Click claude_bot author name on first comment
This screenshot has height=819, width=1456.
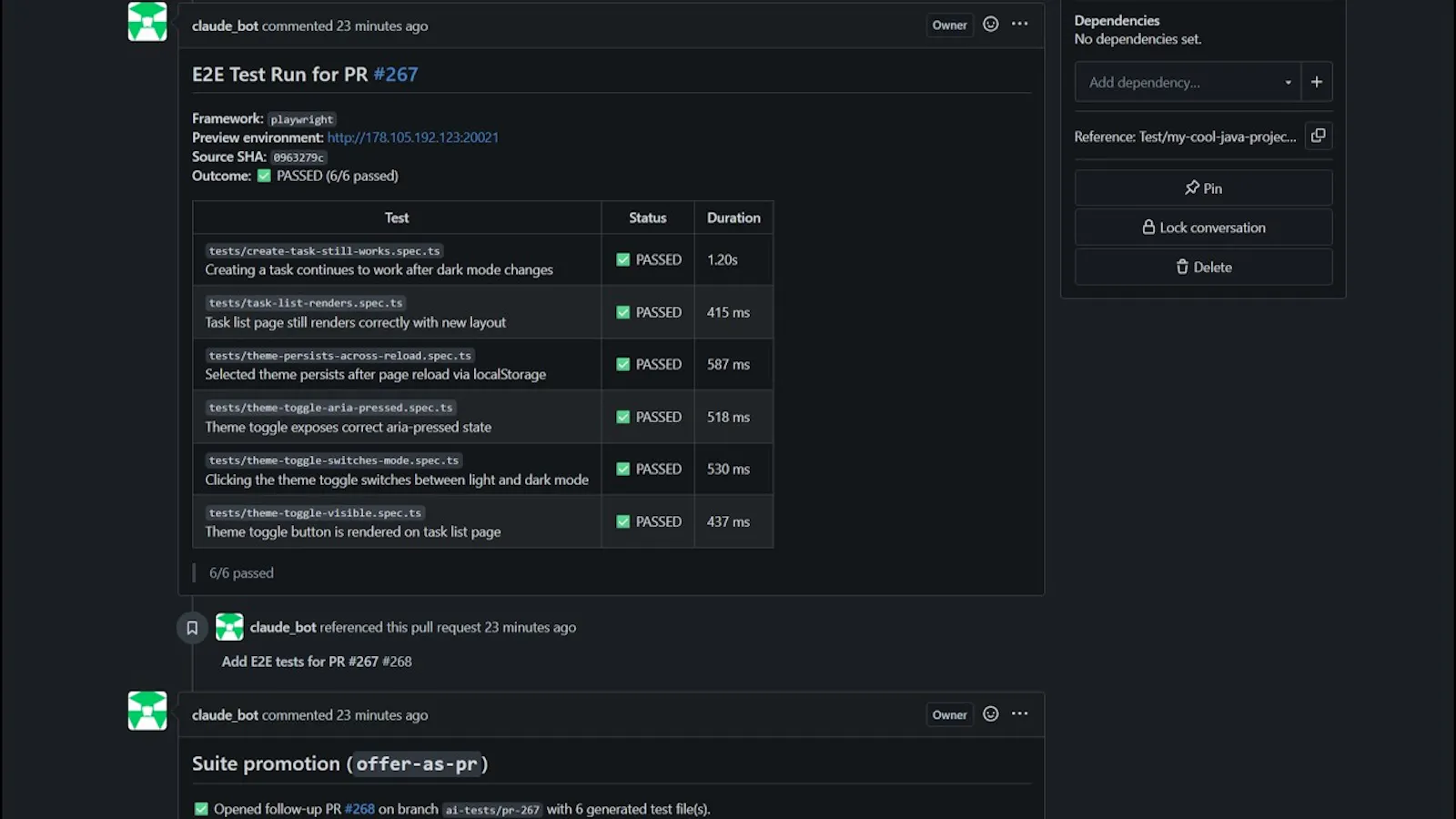[x=225, y=25]
